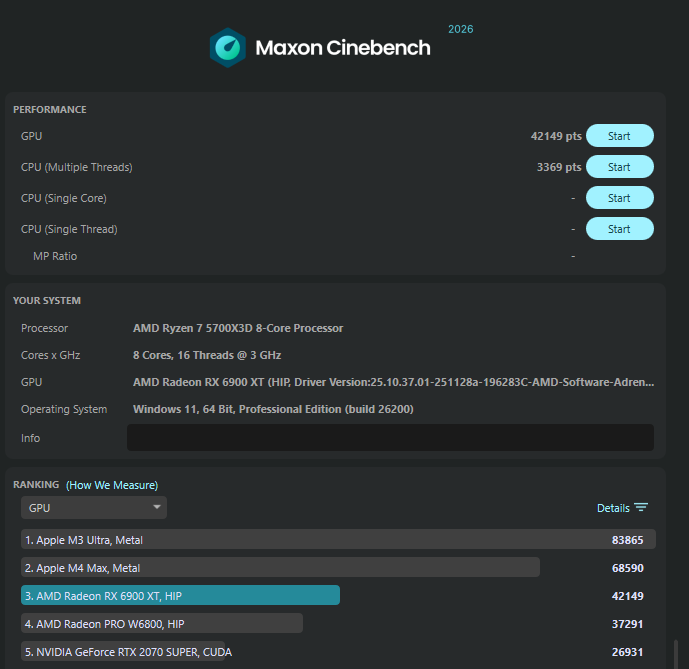Viewport: 689px width, 669px height.
Task: Click the ranking list vertical scrollbar
Action: click(x=676, y=654)
